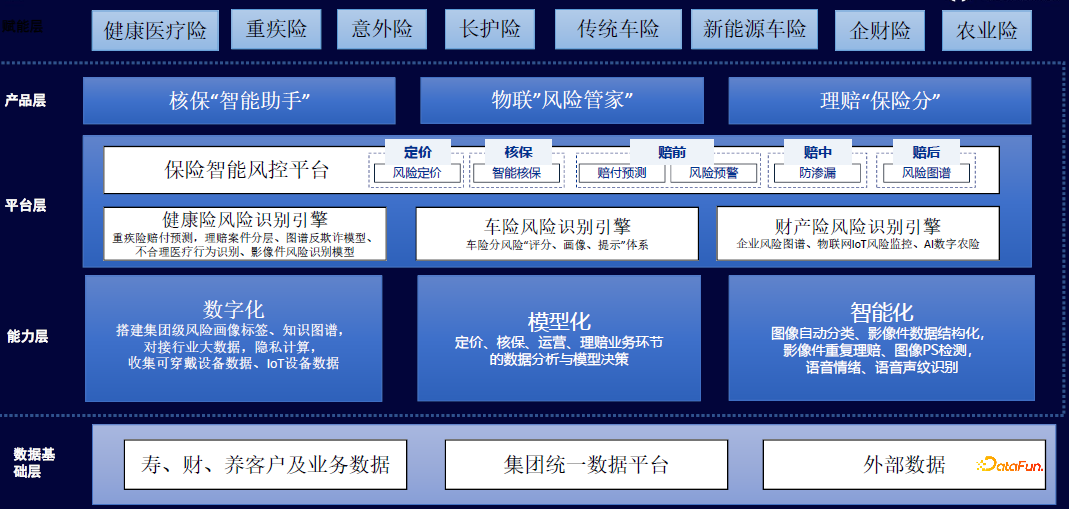The image size is (1069, 509).
Task: Click the 车险分风险"评分、画像、提示"体系 line
Action: [x=557, y=245]
